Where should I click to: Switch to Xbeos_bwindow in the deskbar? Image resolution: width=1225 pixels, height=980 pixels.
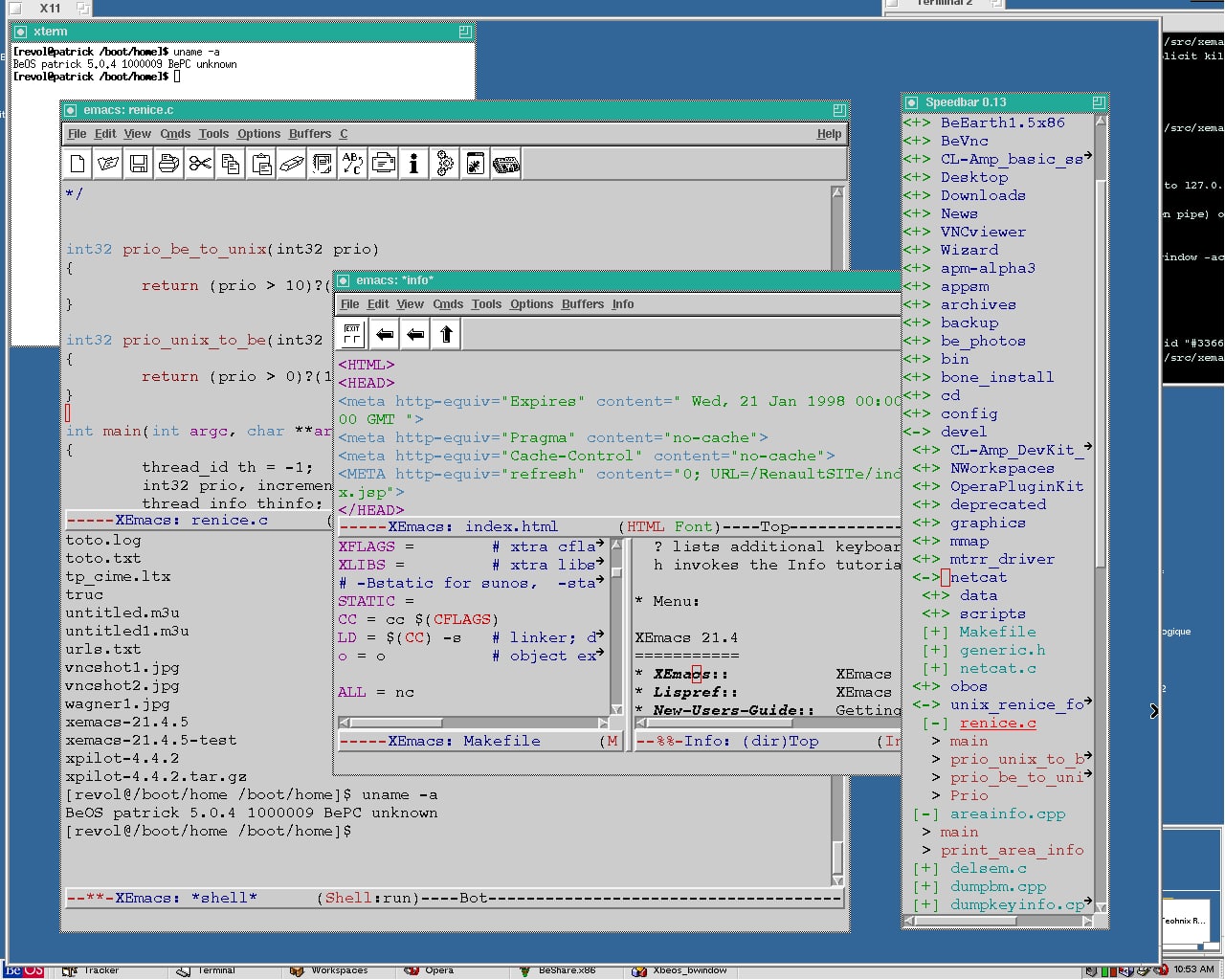tap(680, 971)
